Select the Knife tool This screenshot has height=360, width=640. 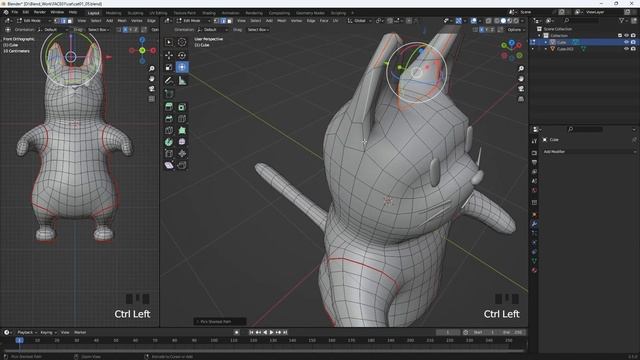pyautogui.click(x=169, y=131)
